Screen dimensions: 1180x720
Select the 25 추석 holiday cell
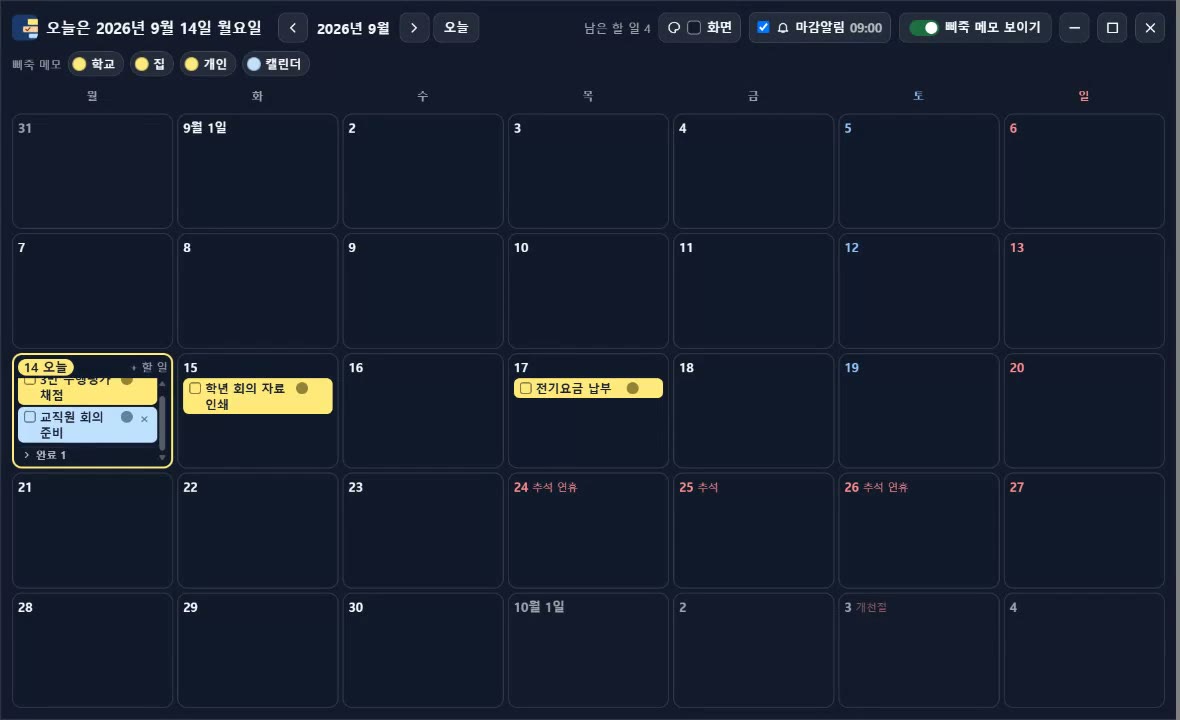coord(753,530)
